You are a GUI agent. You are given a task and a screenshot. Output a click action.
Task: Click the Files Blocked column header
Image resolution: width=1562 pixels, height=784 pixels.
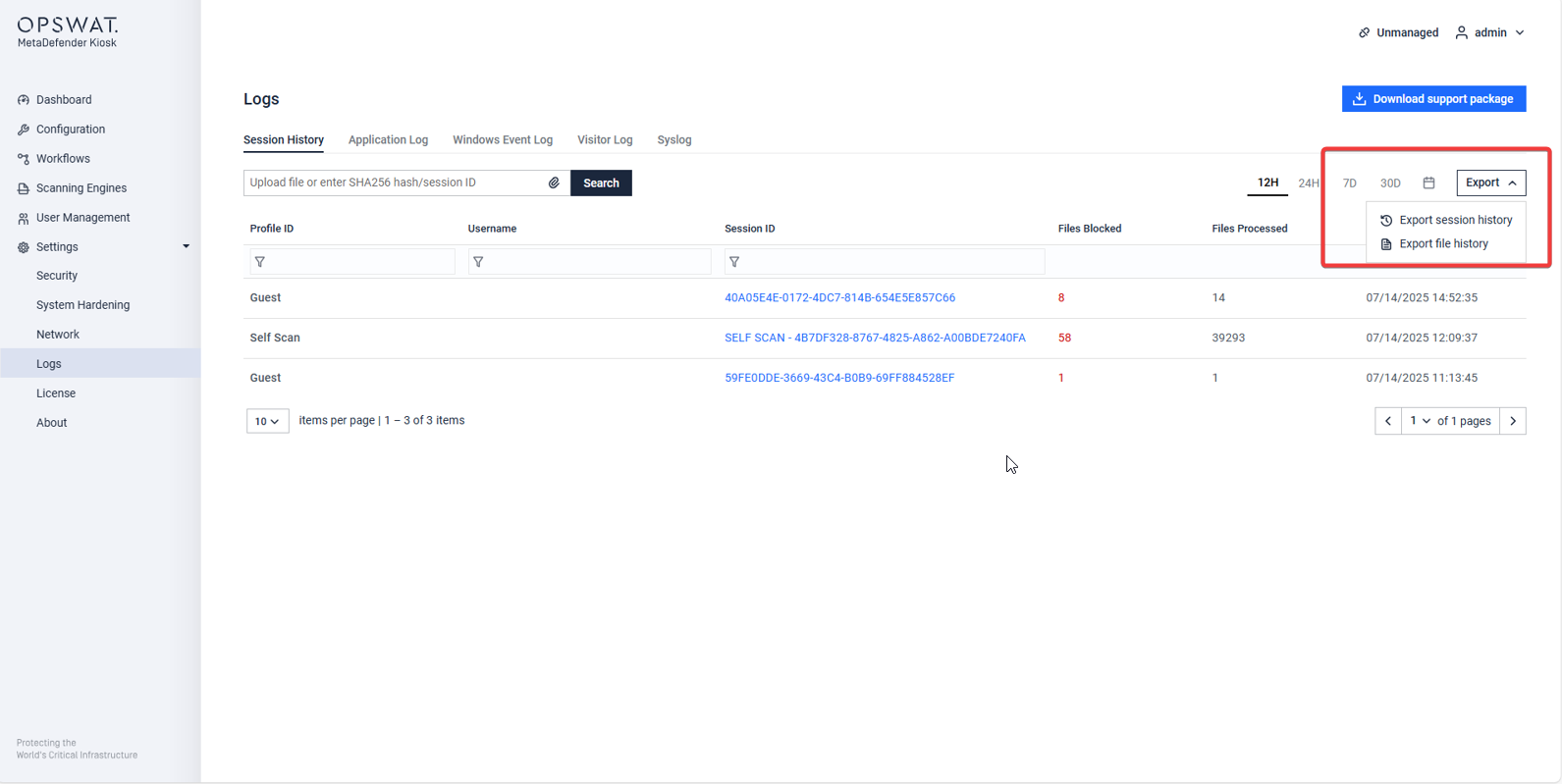point(1090,229)
